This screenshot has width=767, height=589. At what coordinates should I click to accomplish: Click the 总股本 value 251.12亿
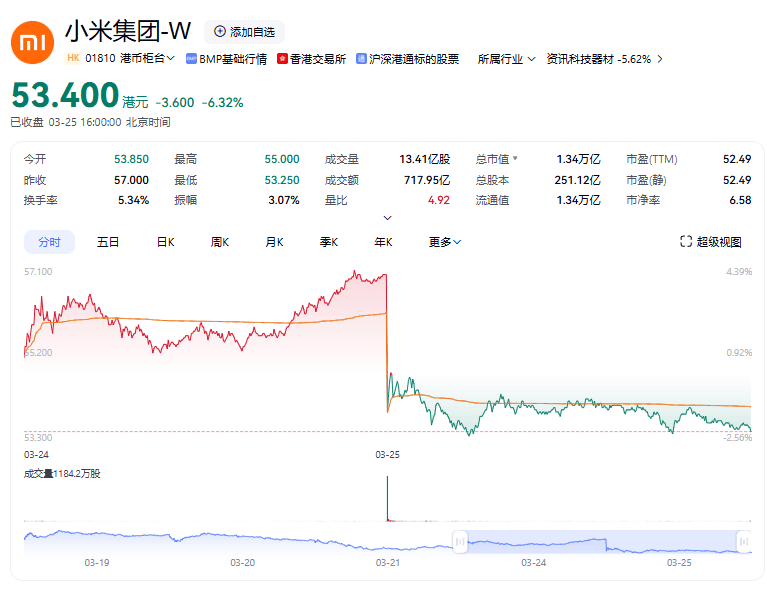(x=577, y=180)
